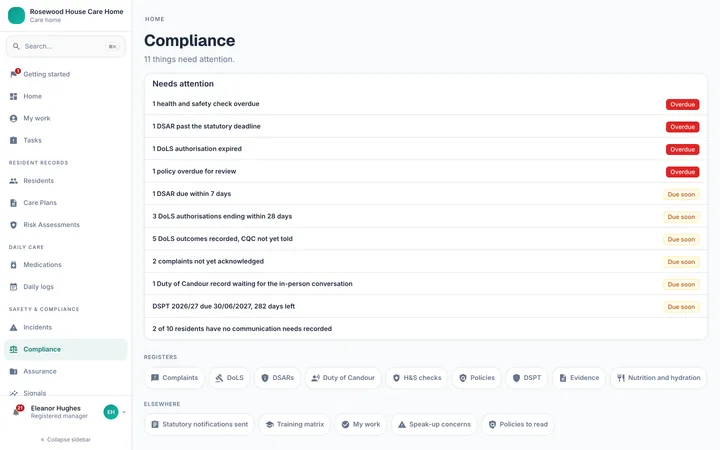Open '5 DoLS outcomes recorded, CQC not yet told'
720x450 pixels.
[426, 239]
